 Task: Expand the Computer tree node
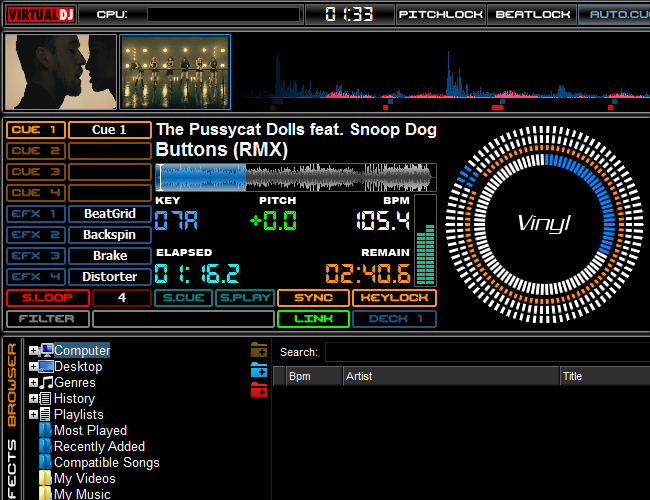[33, 351]
